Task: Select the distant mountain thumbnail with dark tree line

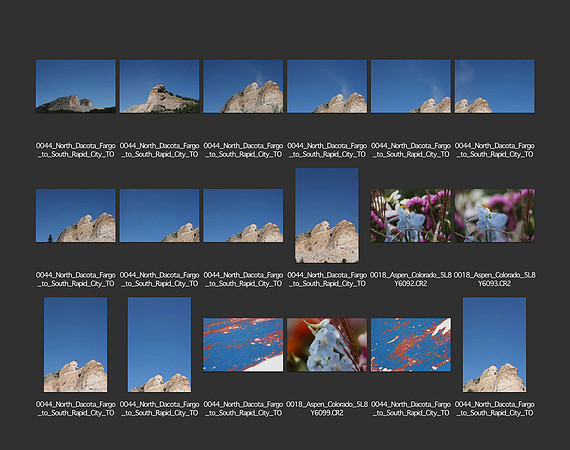Action: click(76, 86)
